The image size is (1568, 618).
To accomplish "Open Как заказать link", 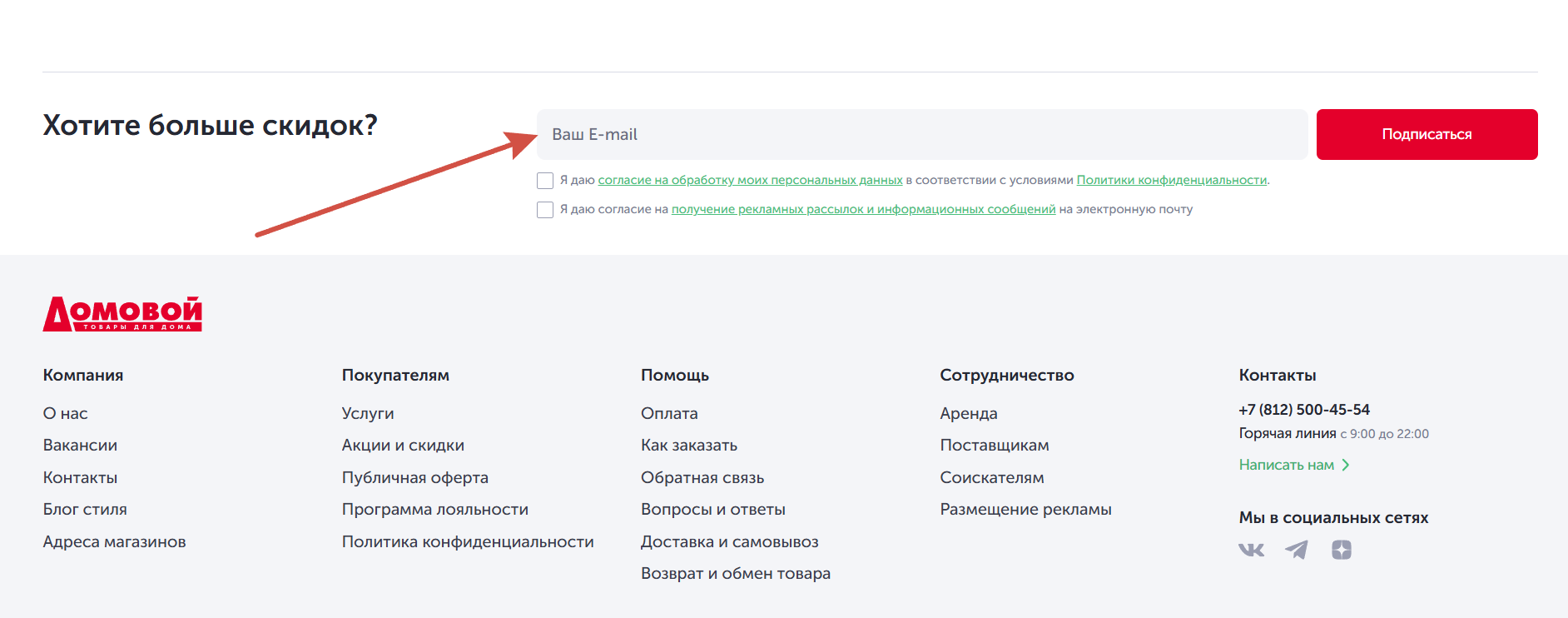I will coord(689,445).
